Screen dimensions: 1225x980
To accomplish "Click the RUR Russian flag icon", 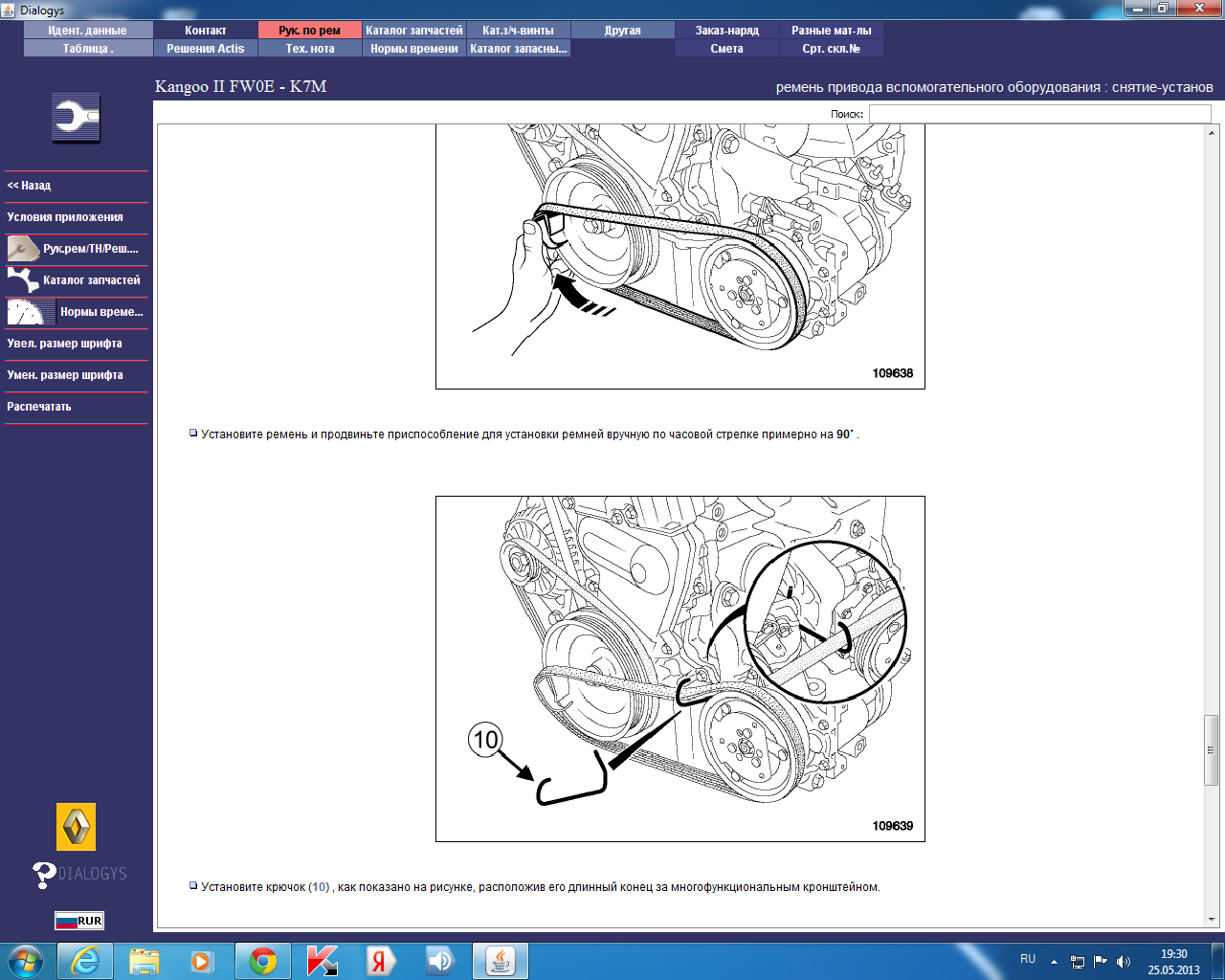I will point(79,921).
